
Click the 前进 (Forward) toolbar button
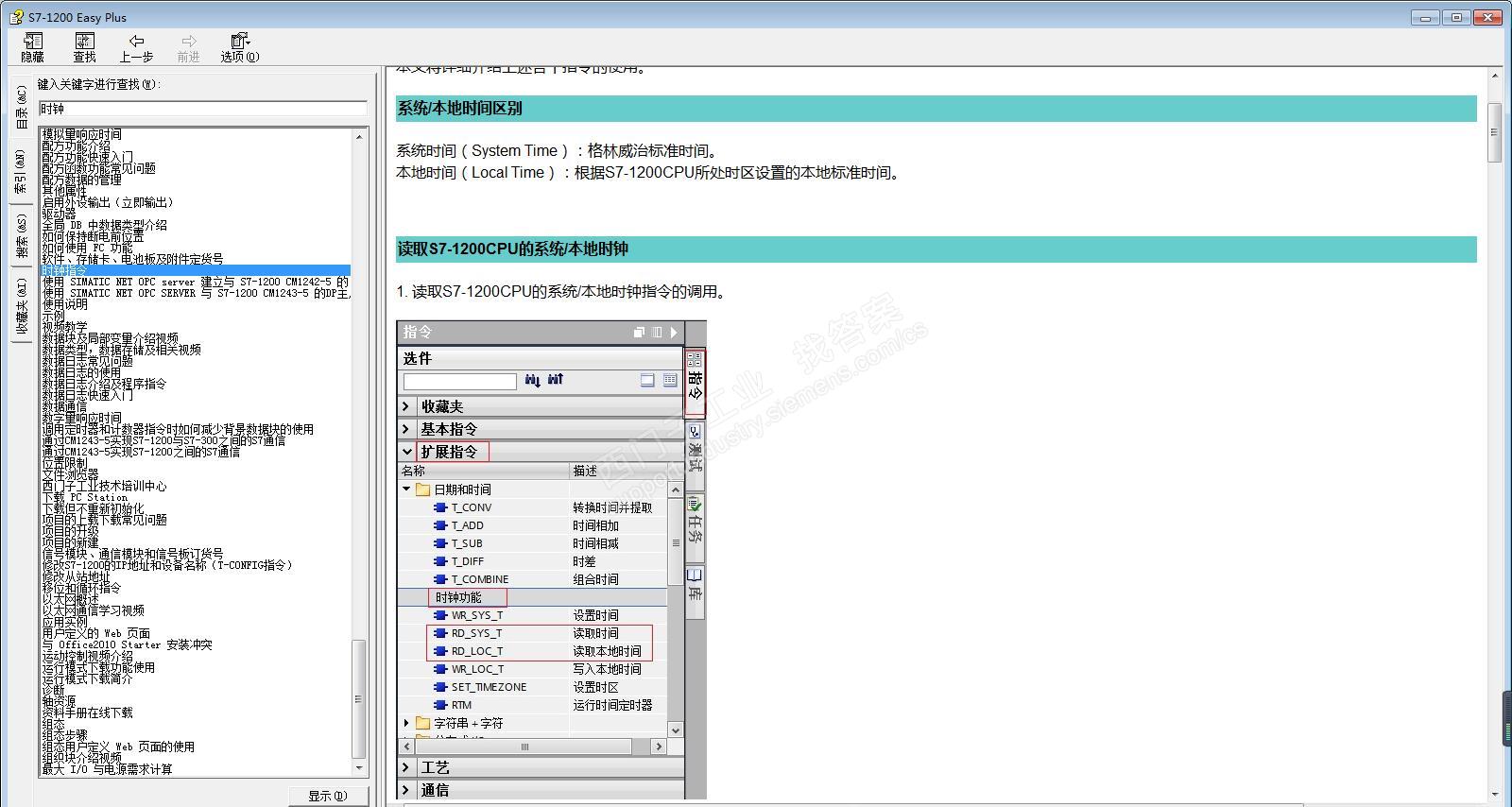(189, 47)
